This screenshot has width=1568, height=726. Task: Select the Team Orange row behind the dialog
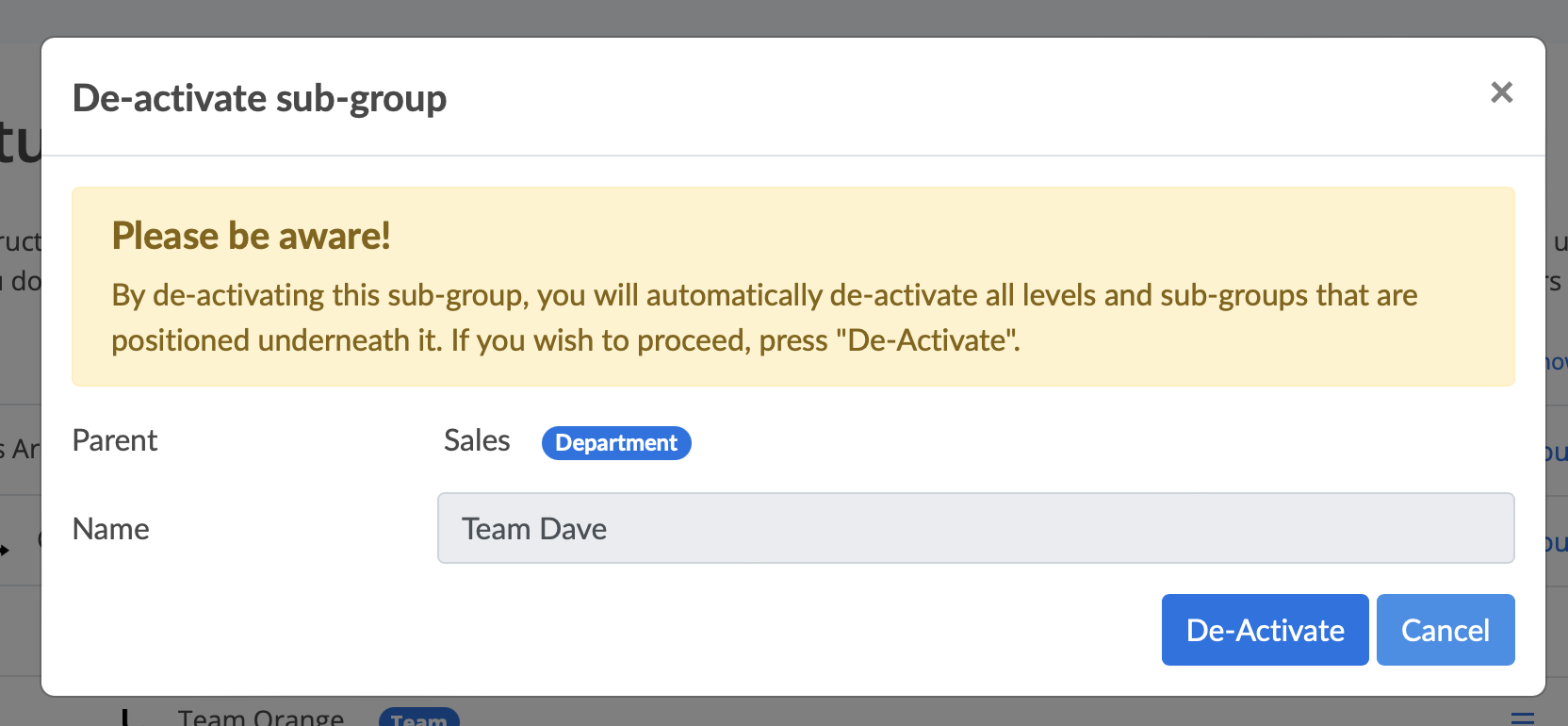pos(261,716)
